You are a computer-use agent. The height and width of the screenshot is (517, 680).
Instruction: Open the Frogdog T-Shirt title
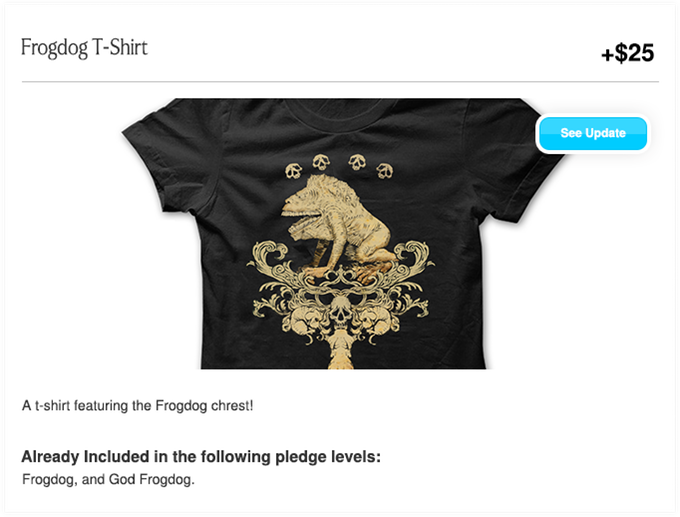[x=84, y=48]
